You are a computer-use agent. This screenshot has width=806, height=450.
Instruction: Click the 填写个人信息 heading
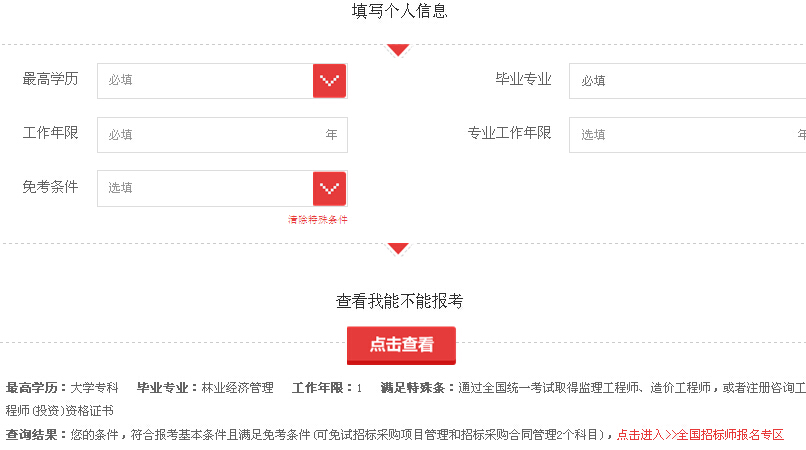tap(399, 12)
